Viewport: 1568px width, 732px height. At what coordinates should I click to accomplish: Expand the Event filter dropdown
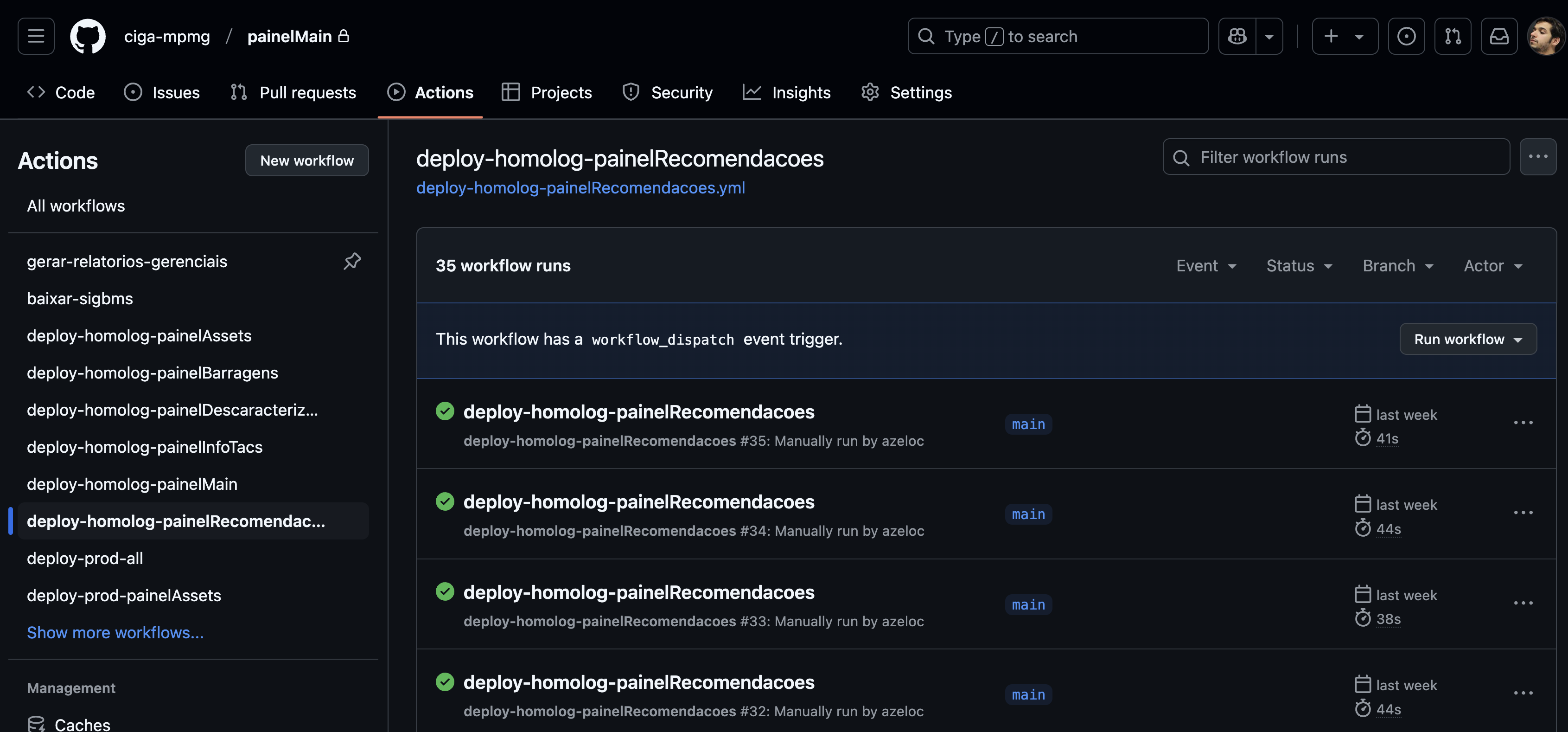click(x=1206, y=265)
